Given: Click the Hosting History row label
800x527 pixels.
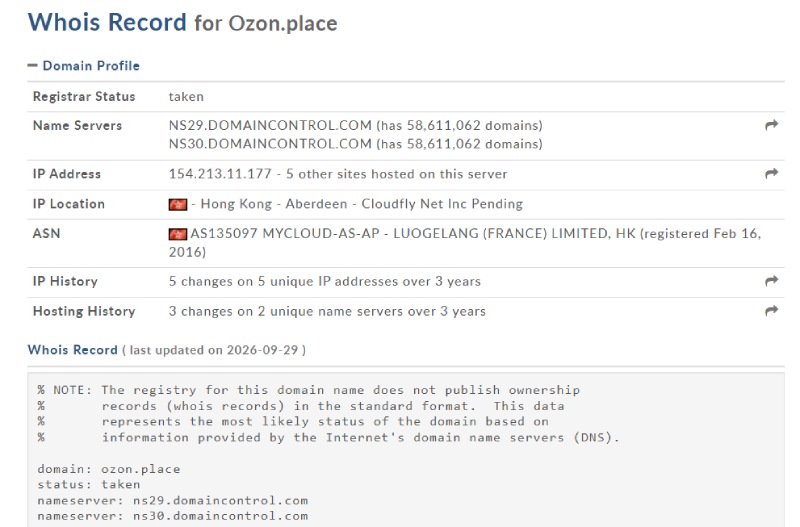Looking at the screenshot, I should (x=84, y=311).
